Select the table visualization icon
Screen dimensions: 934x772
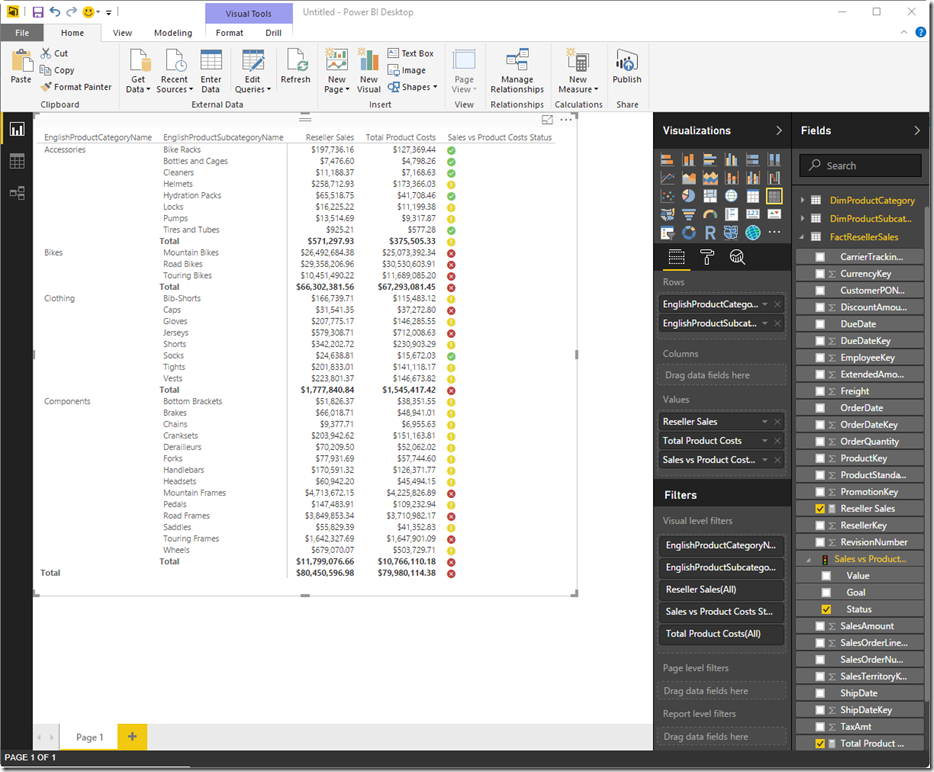point(753,196)
